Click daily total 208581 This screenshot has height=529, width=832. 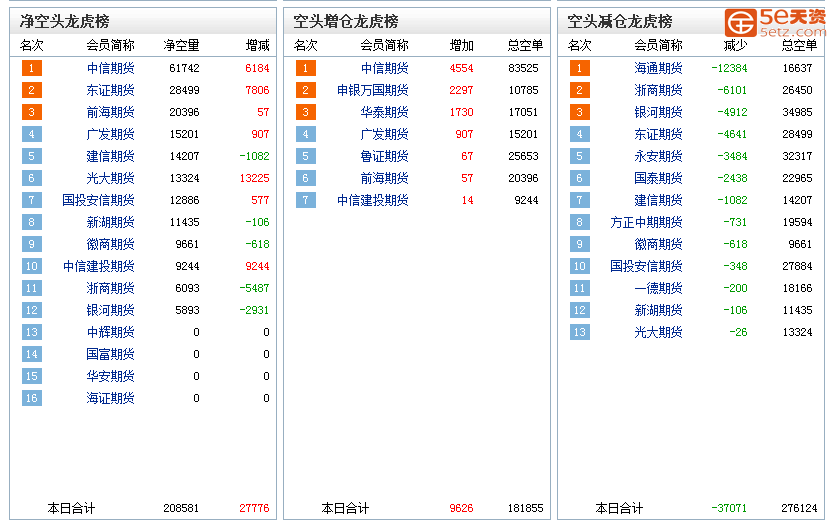[x=181, y=508]
